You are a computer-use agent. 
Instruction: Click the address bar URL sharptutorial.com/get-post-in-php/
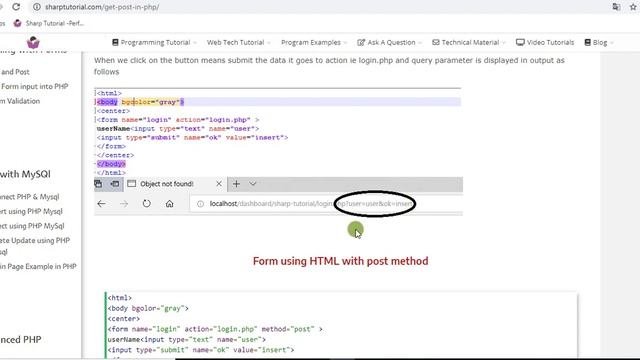[x=102, y=7]
